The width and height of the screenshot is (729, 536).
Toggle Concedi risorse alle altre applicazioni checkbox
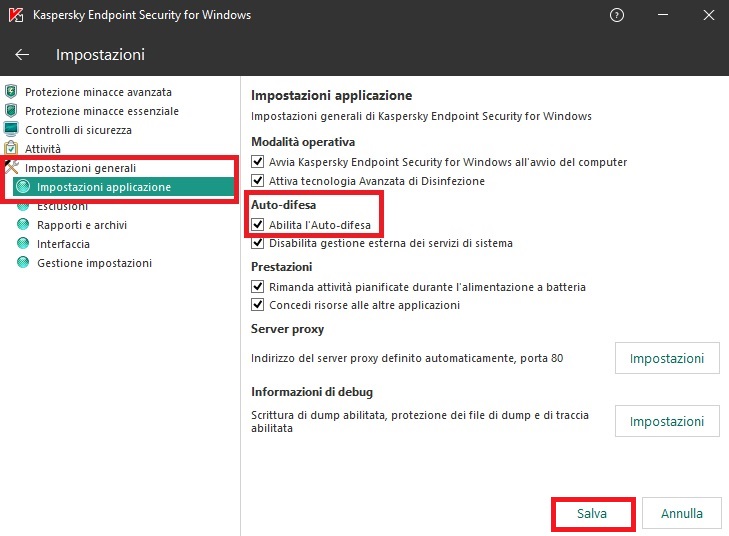(258, 305)
